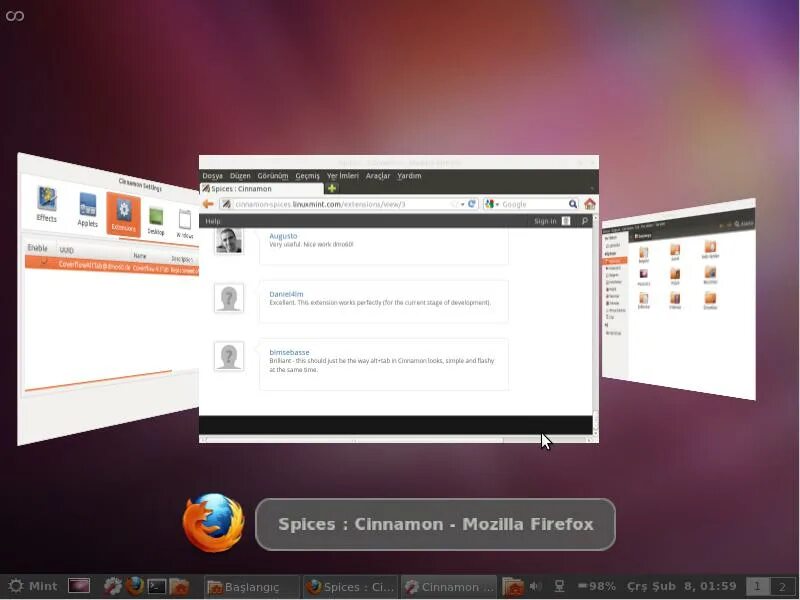Open the clock showing Çrş Şub 8, 01:59
Screen dimensions: 800x600
click(682, 586)
